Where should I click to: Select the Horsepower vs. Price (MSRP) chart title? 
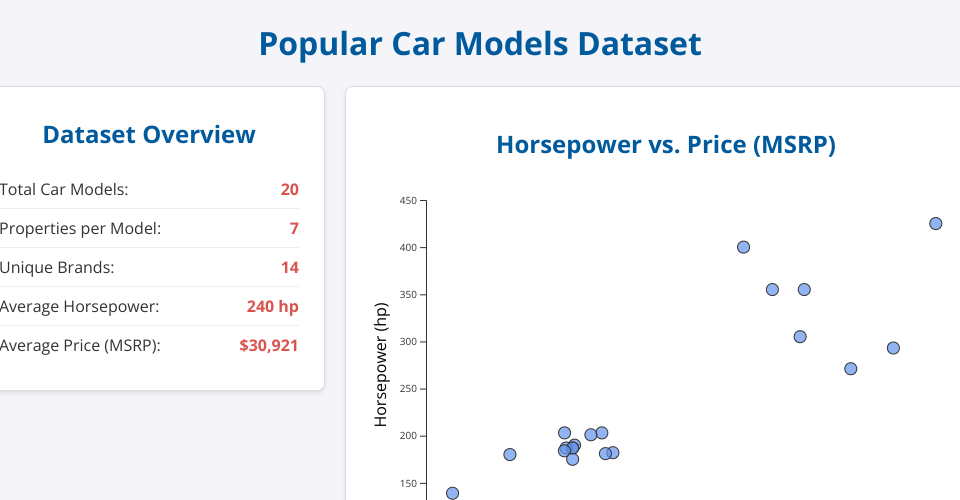[x=666, y=145]
